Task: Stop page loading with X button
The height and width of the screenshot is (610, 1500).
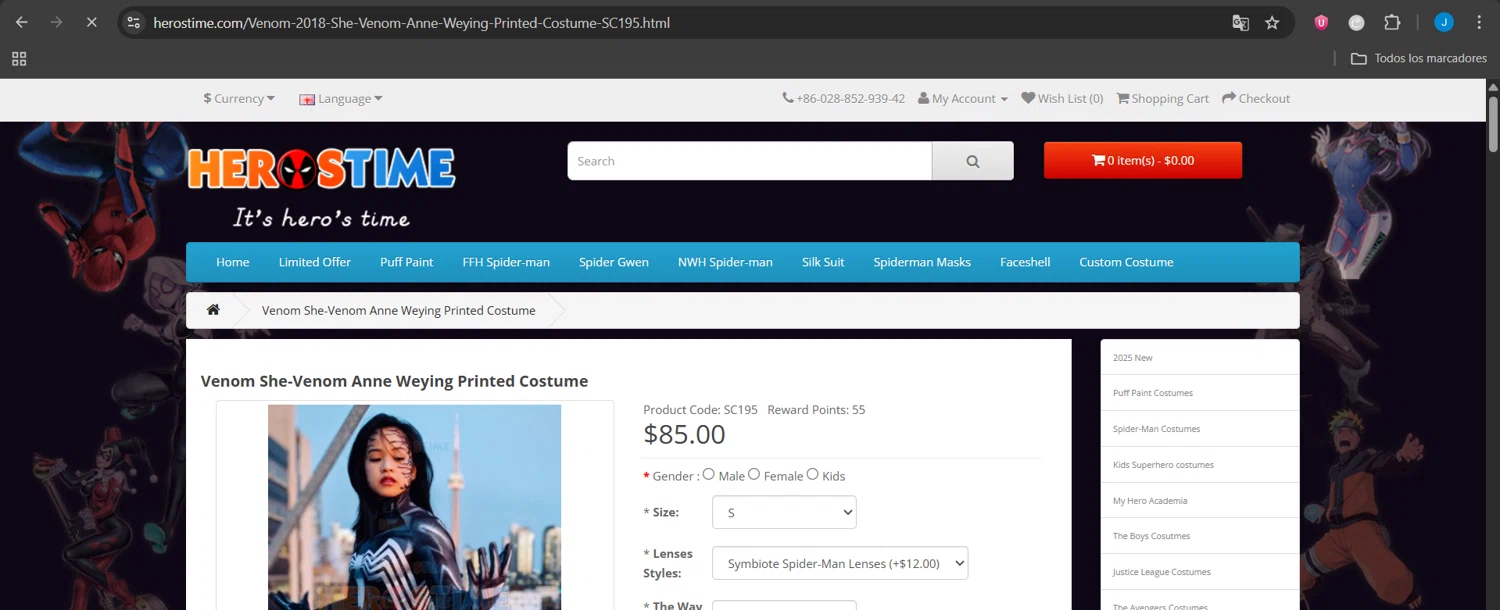Action: pos(91,22)
